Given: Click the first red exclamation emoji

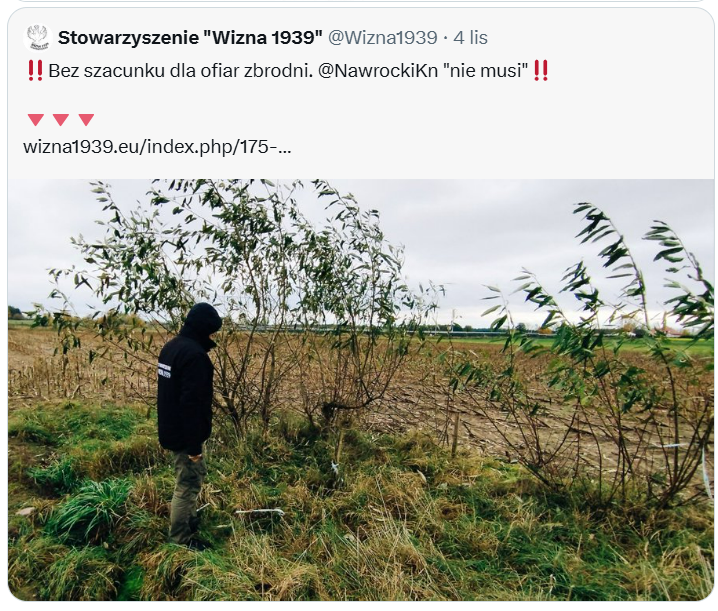Looking at the screenshot, I should click(35, 71).
